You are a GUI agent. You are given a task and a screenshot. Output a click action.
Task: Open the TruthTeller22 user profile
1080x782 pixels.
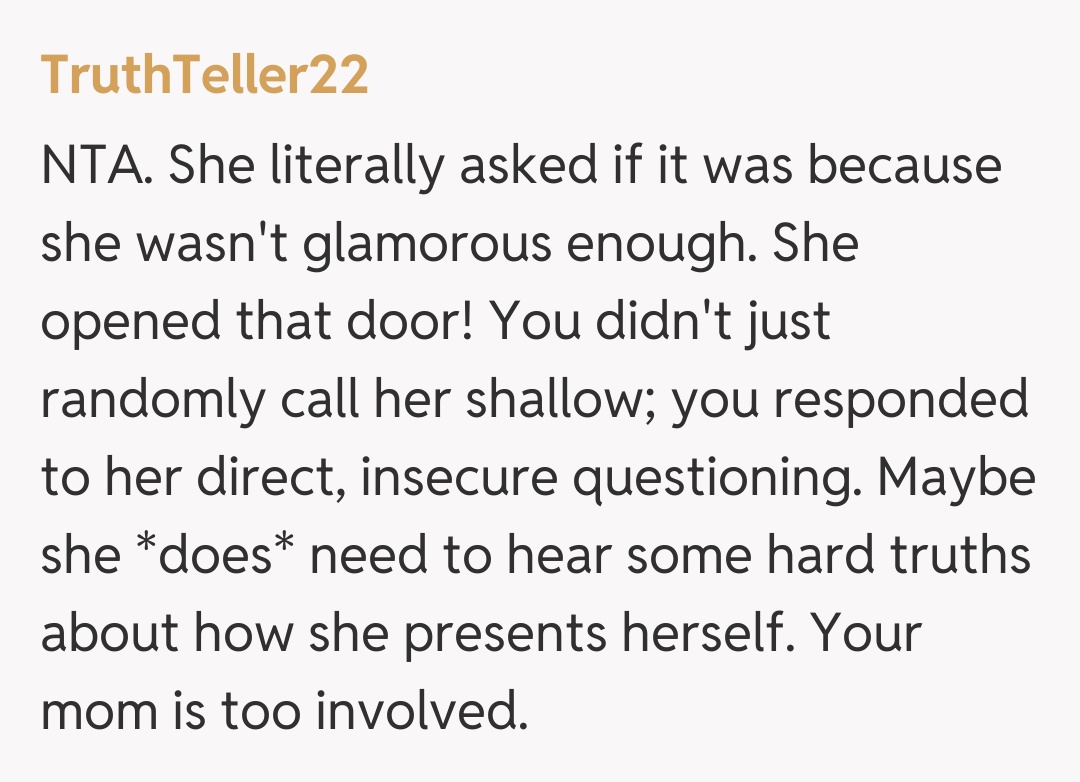[205, 75]
